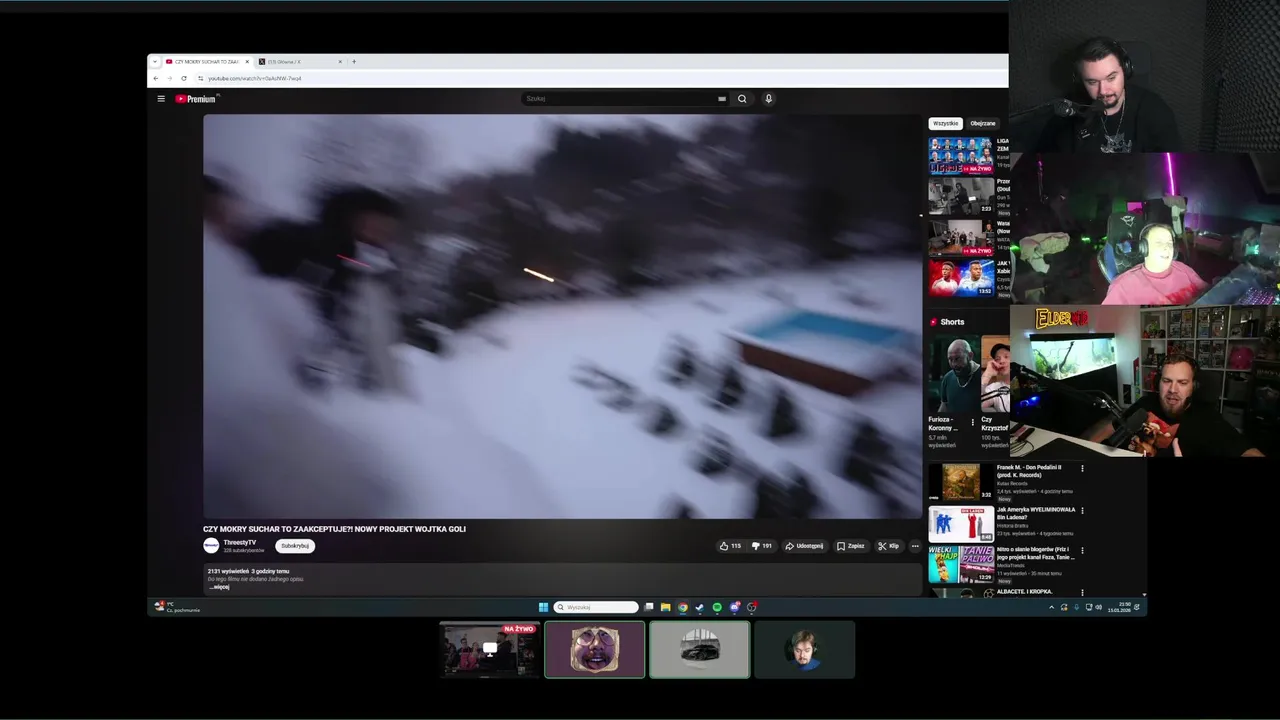Open Task View in the taskbar

point(648,607)
